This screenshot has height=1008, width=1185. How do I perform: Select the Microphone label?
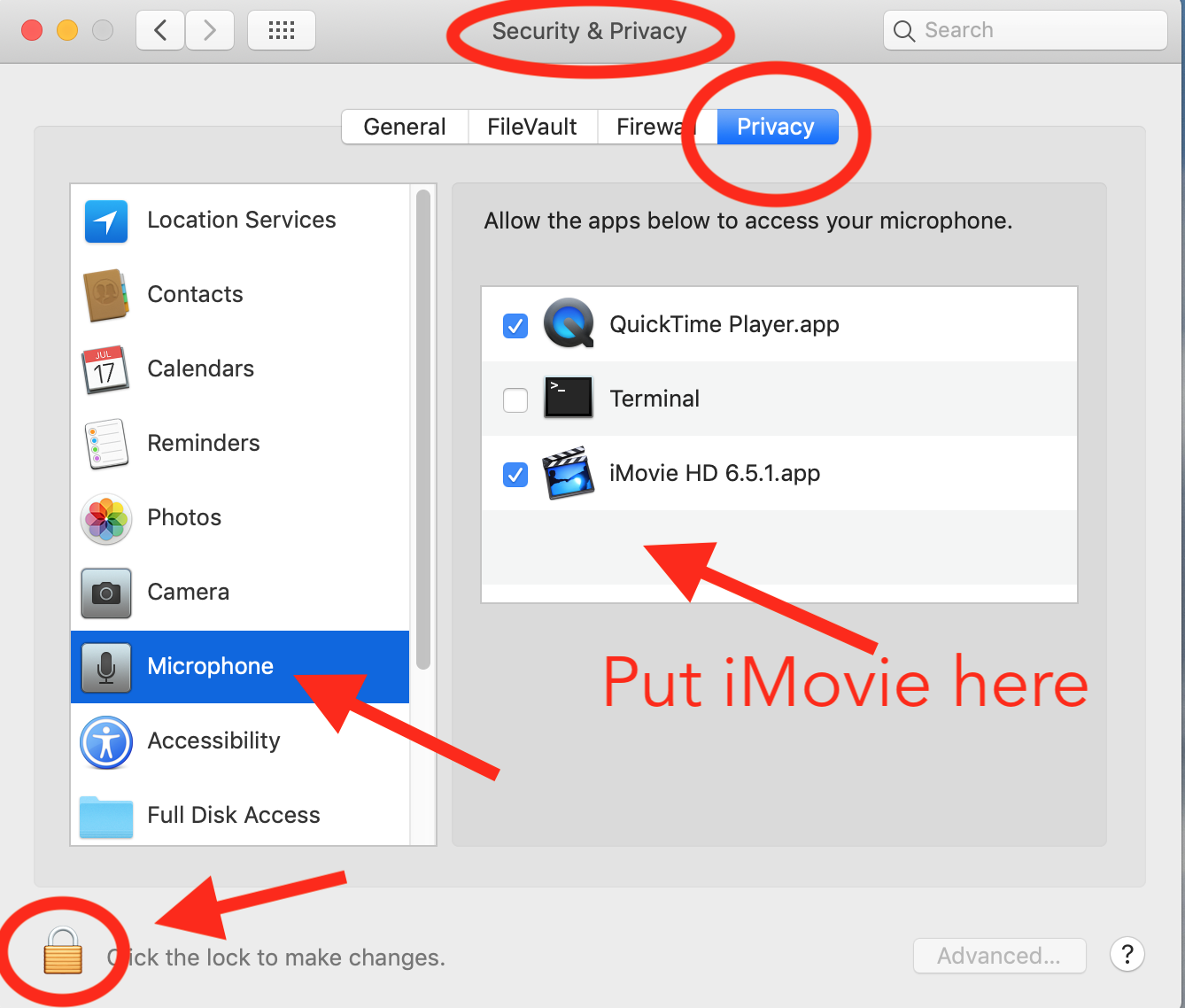tap(211, 666)
